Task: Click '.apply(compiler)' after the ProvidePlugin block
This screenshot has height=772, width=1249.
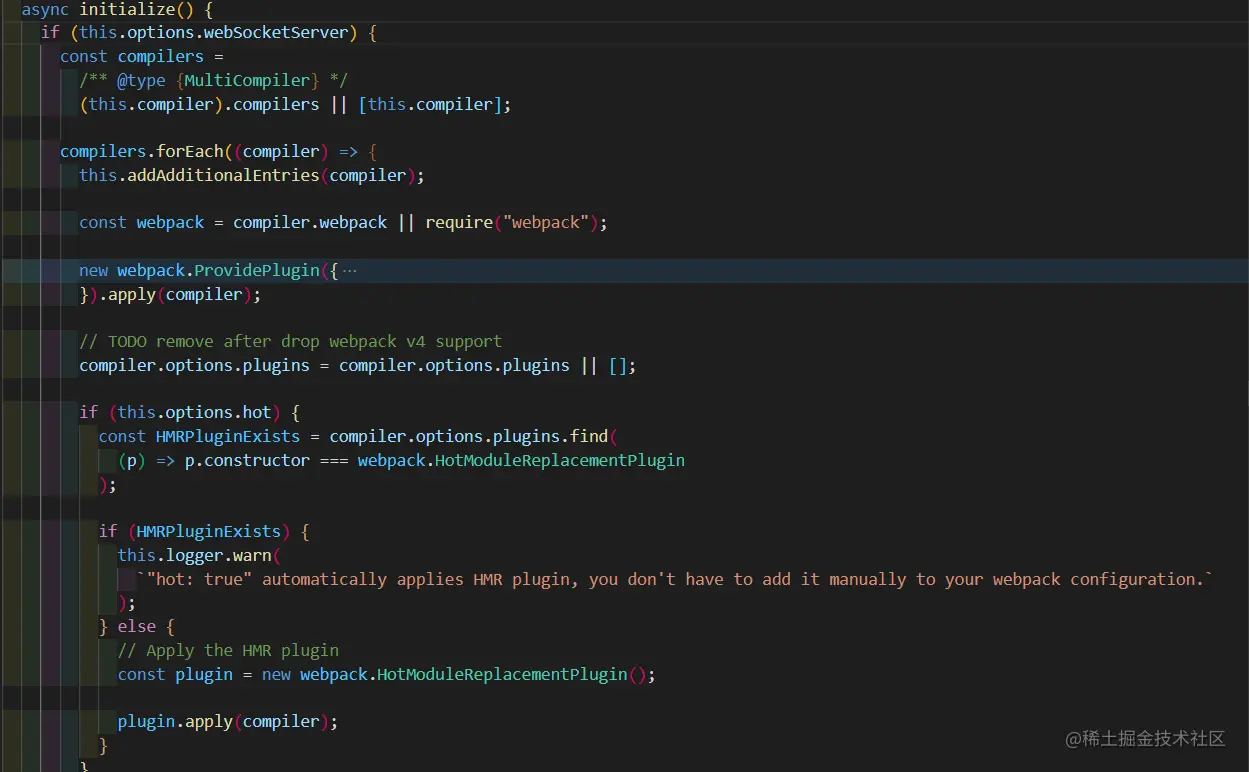Action: click(173, 295)
